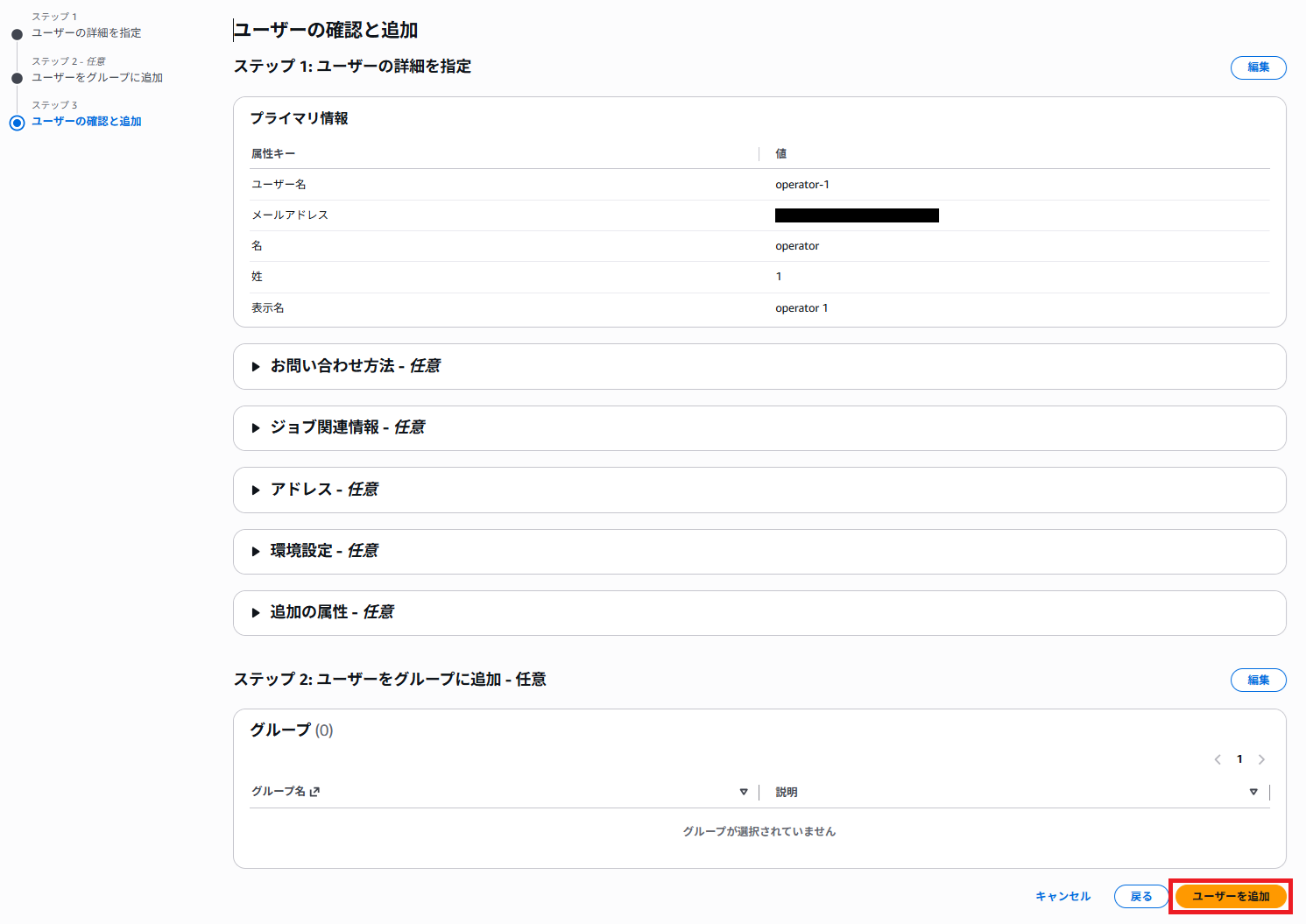Open ユーザーをグループに追加 from the step navigation

95,77
